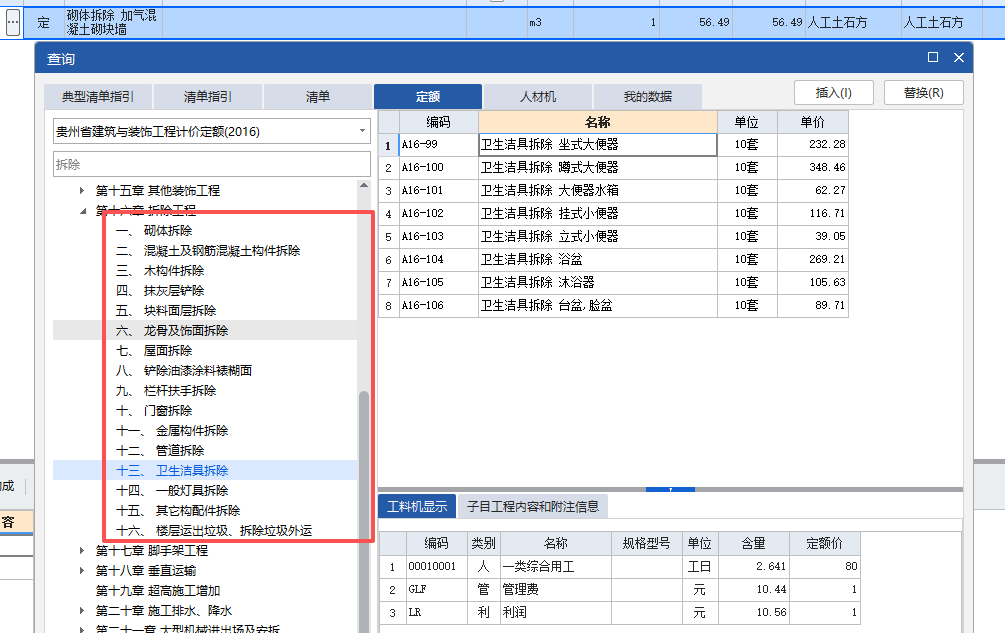Click the ellipsis button beside 定 row
The image size is (1005, 633).
(x=13, y=23)
